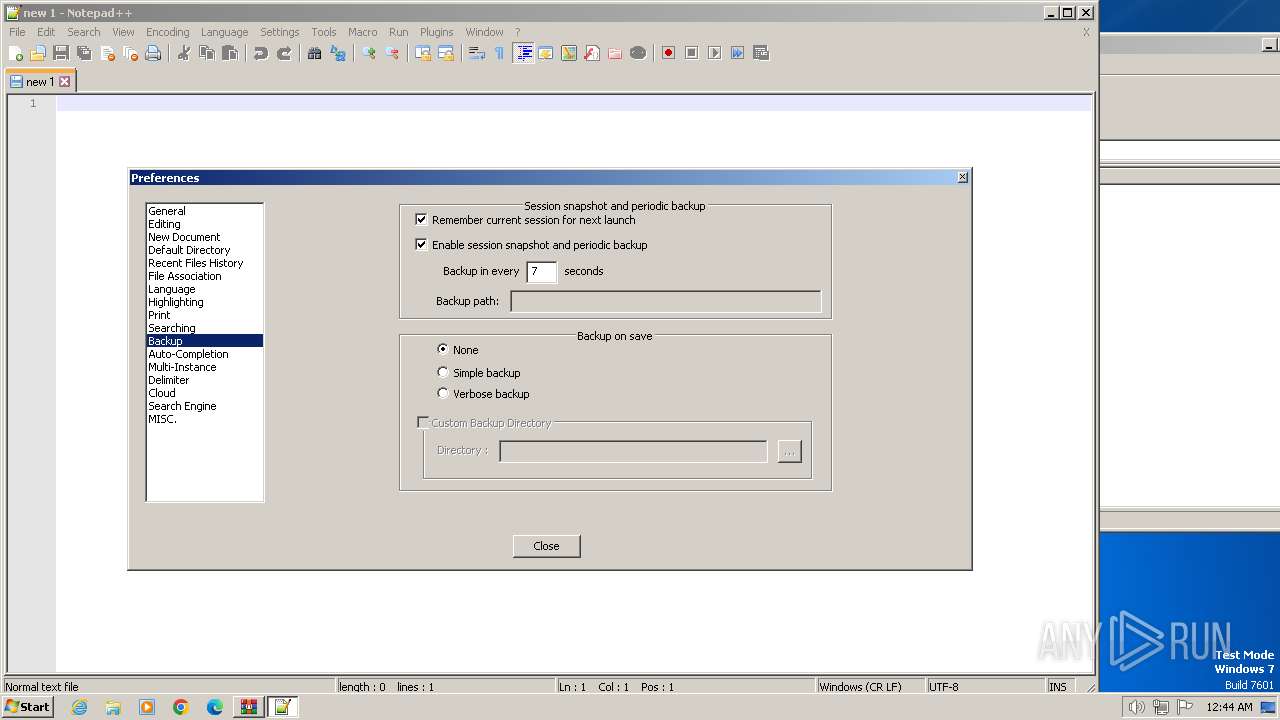Click the Start Recording macro icon

[x=668, y=53]
